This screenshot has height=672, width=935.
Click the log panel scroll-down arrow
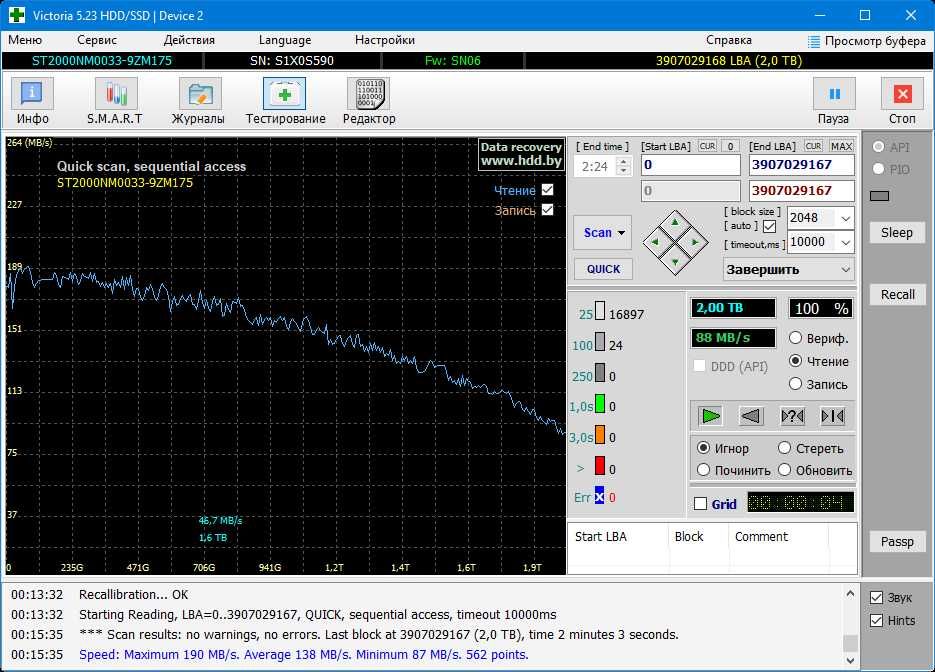850,661
